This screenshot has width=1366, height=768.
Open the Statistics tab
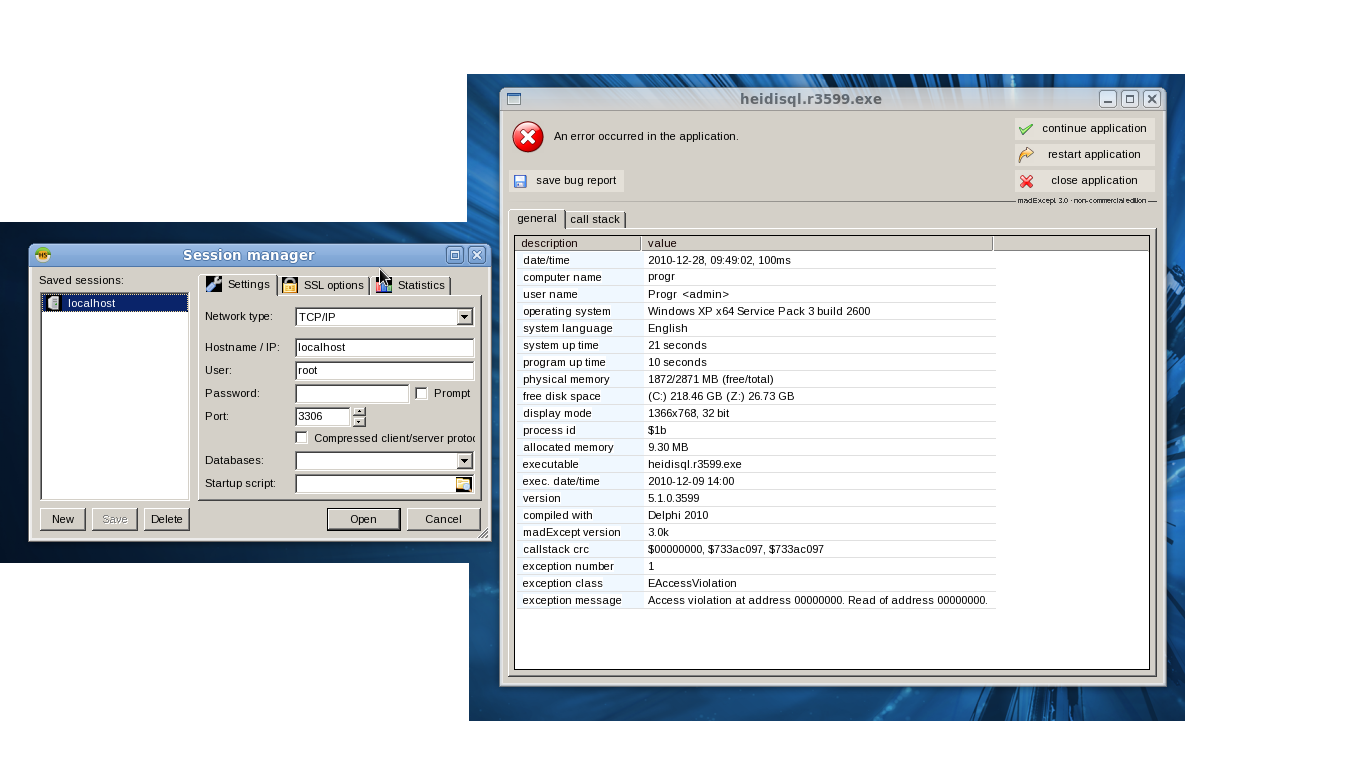(411, 285)
